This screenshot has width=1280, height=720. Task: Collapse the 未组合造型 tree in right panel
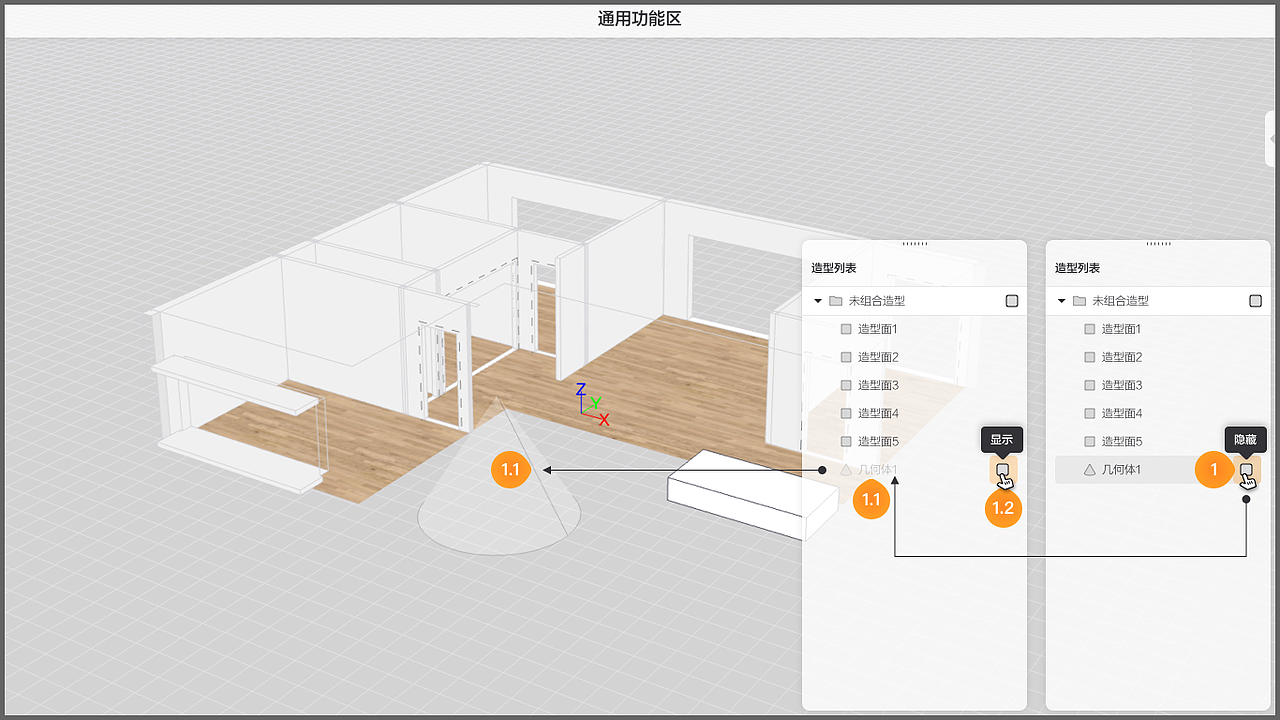[1060, 300]
